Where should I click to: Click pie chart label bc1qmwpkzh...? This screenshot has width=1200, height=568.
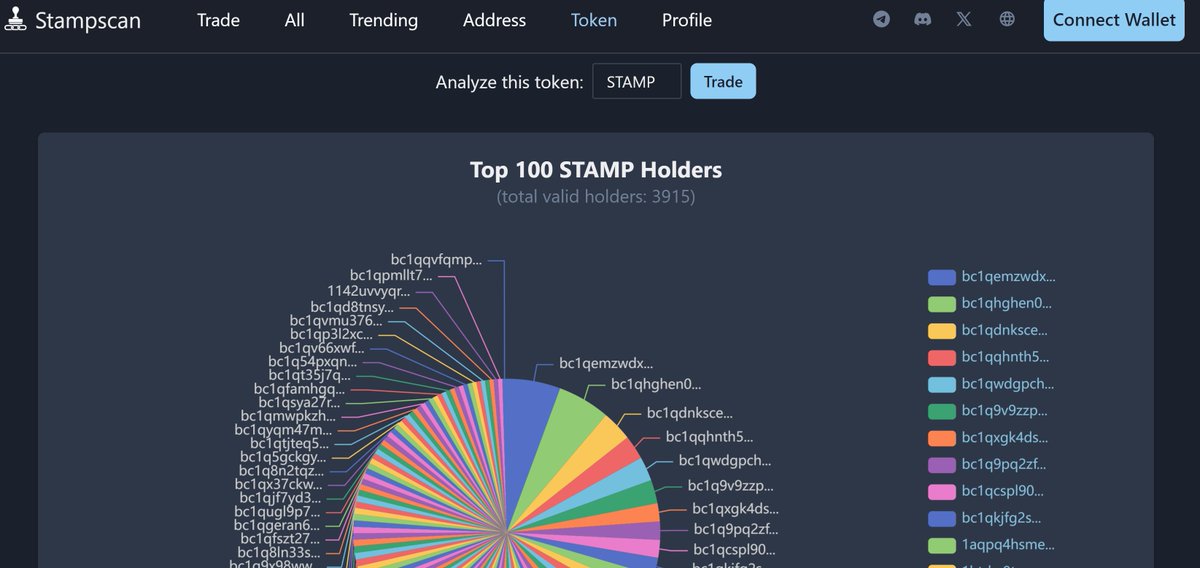(x=289, y=416)
